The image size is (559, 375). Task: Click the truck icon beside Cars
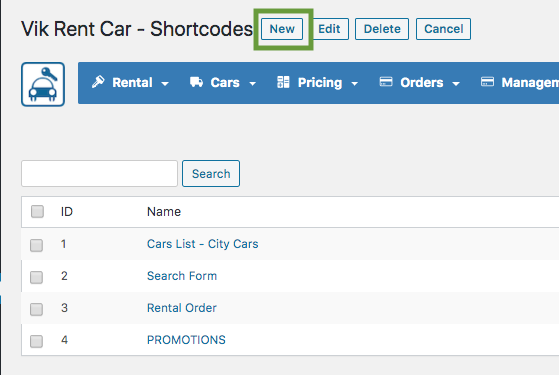pyautogui.click(x=196, y=82)
